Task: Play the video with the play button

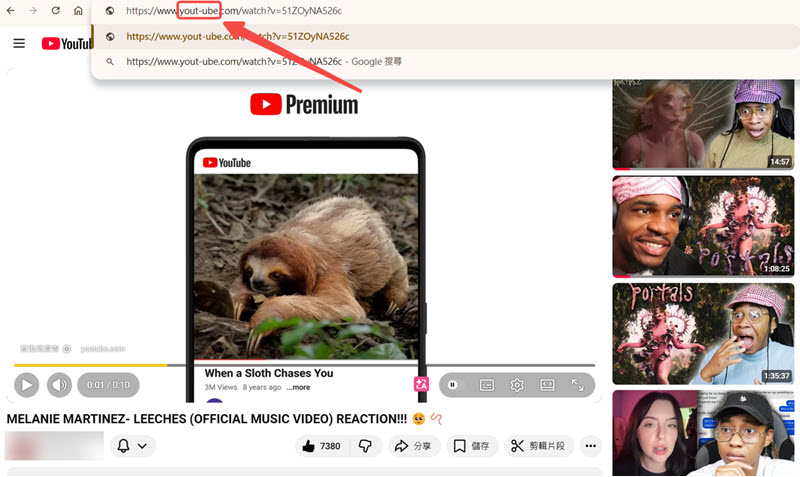Action: (27, 385)
